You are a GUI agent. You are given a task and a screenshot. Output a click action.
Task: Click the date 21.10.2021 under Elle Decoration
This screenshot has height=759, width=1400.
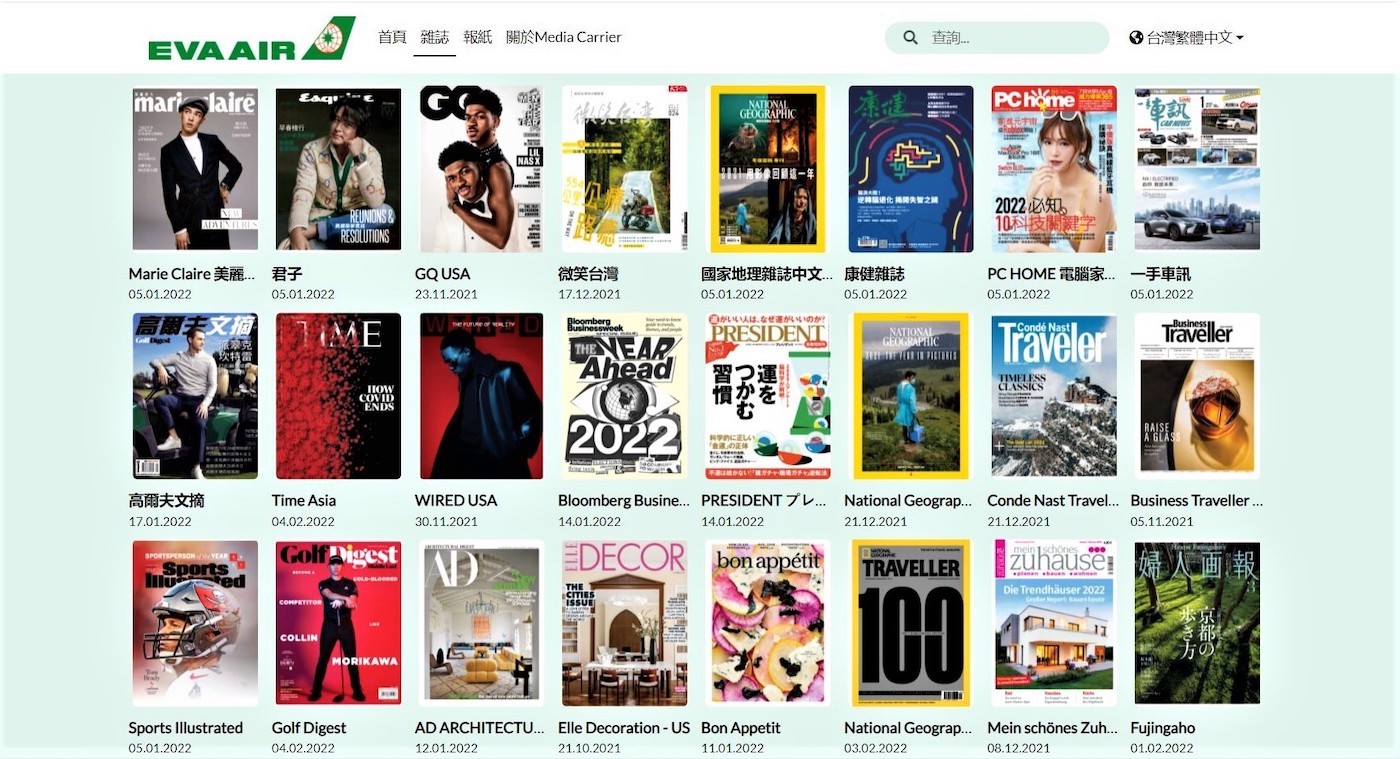point(589,748)
